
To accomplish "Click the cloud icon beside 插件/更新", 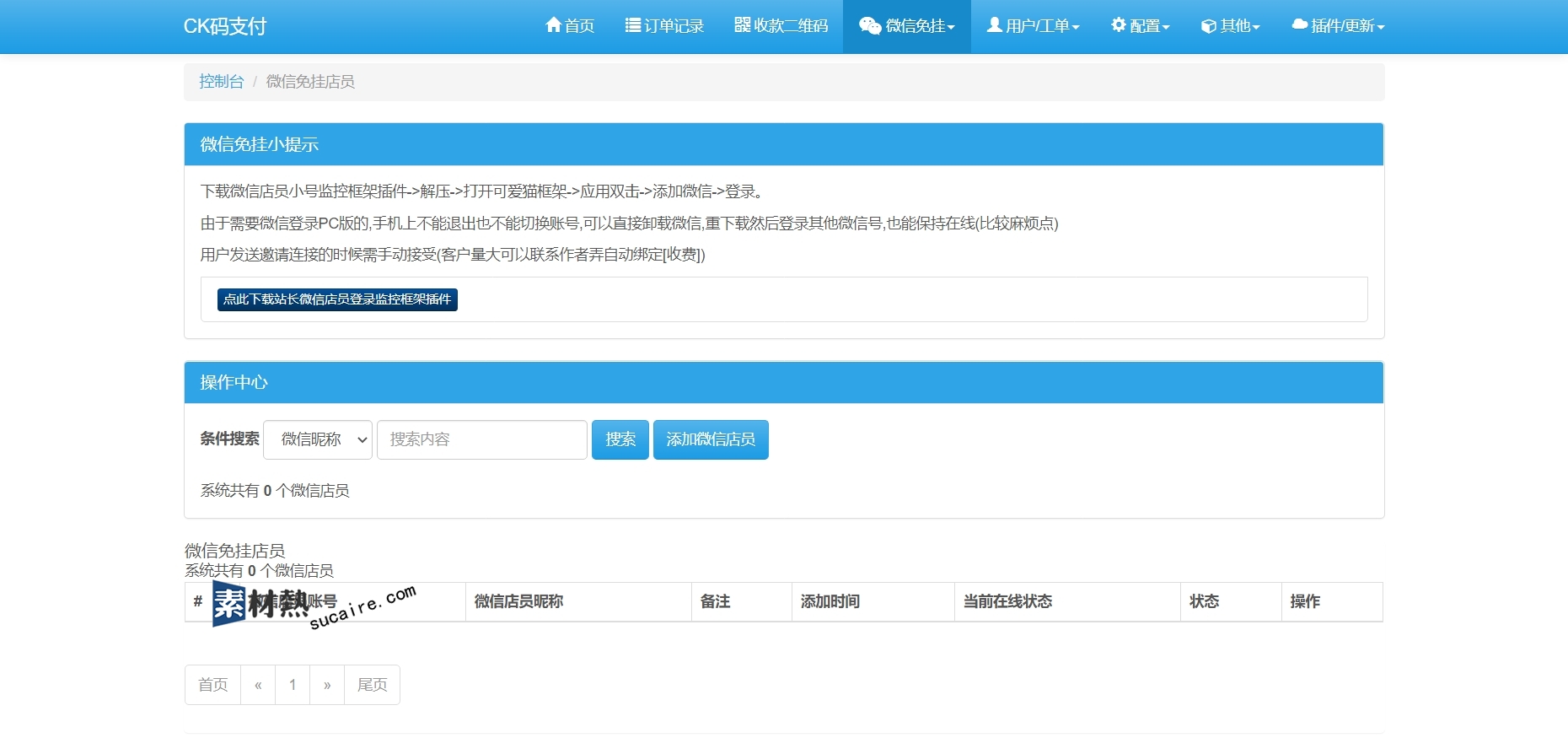I will point(1300,25).
